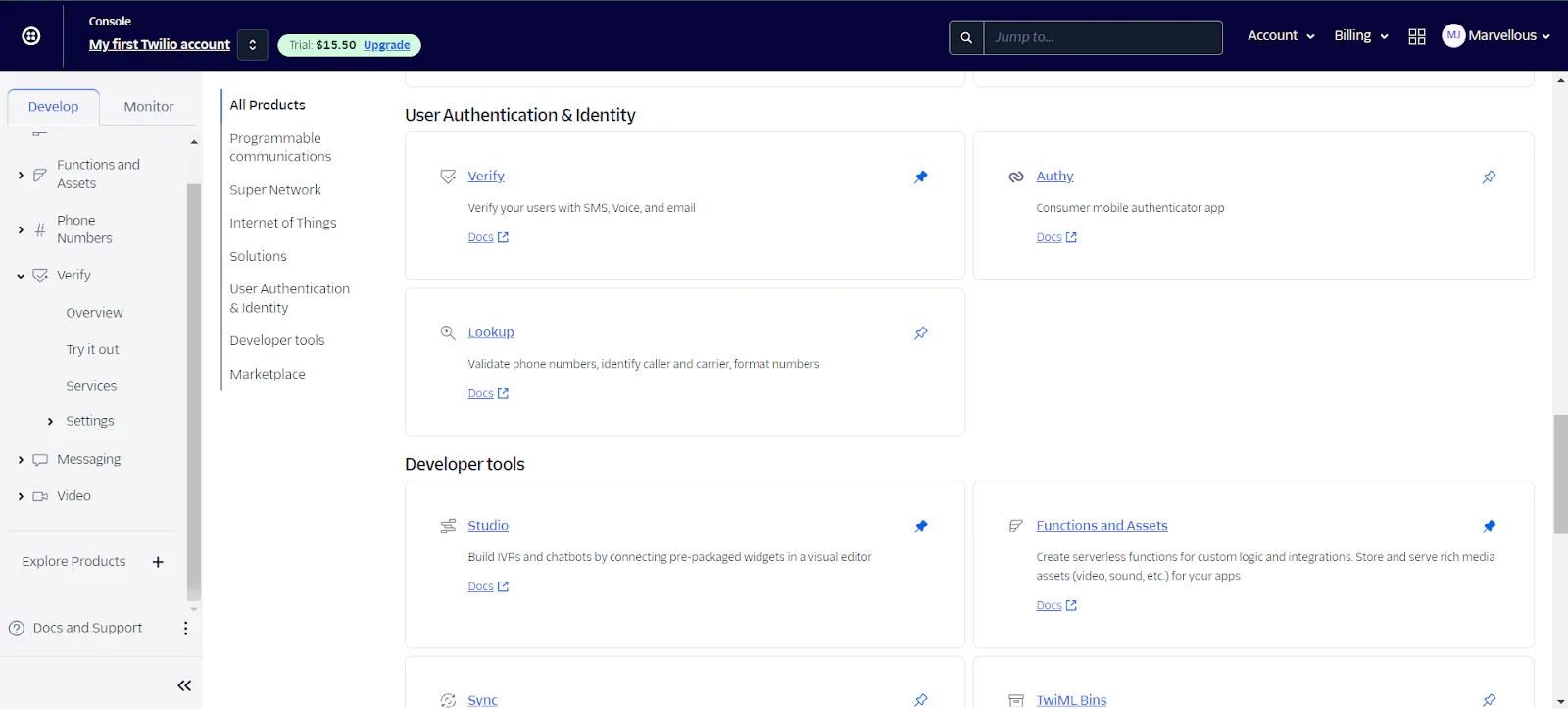Unpin the Studio product
The height and width of the screenshot is (709, 1568).
[921, 527]
